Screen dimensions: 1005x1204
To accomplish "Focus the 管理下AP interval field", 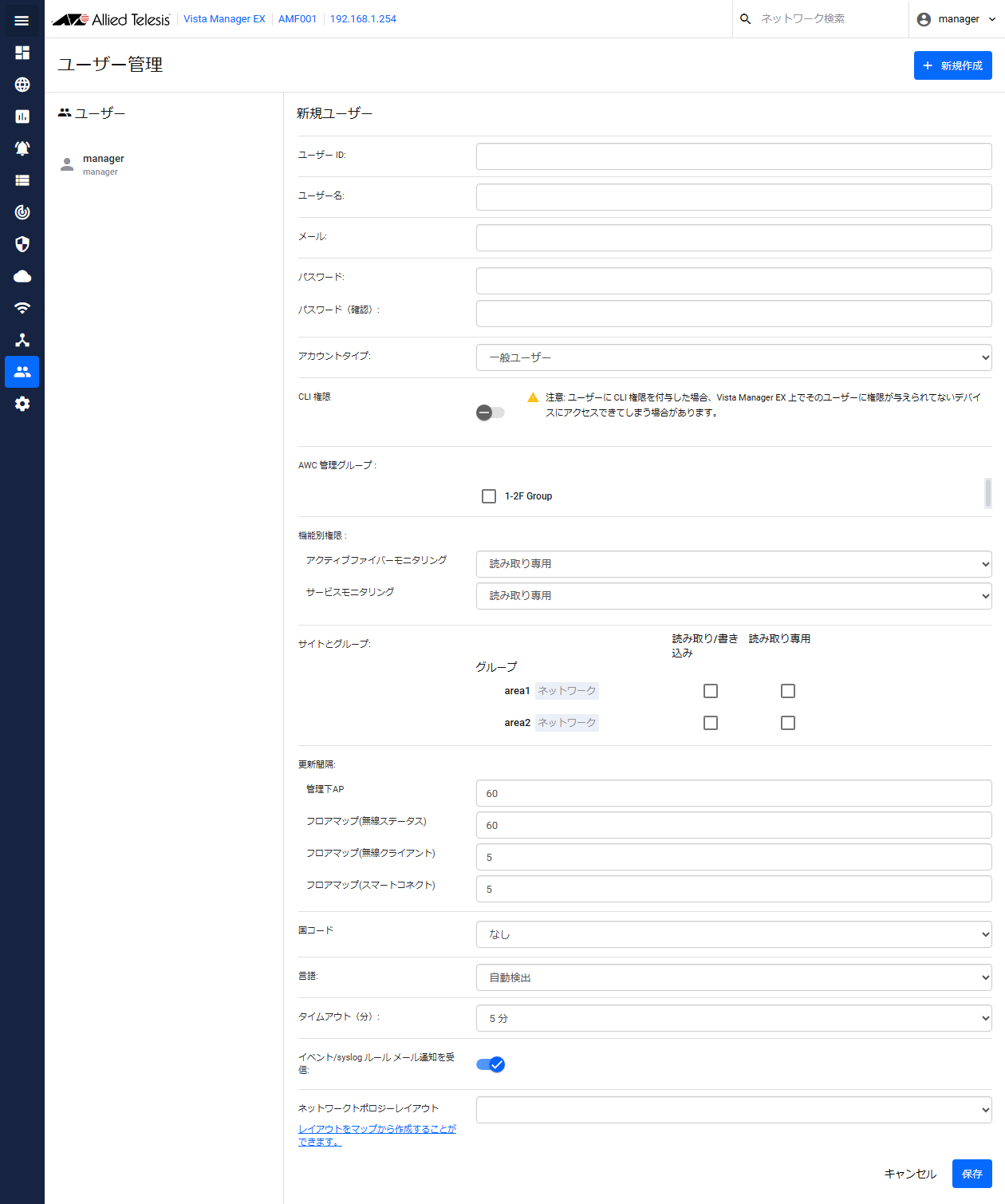I will pyautogui.click(x=734, y=793).
